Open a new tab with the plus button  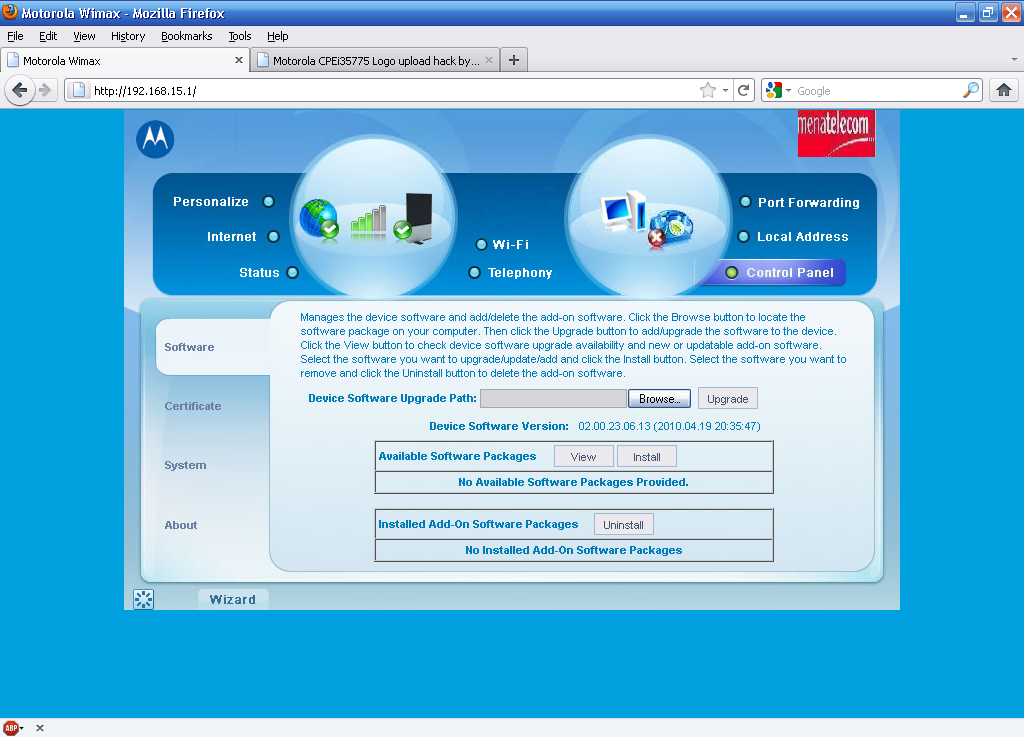[514, 60]
